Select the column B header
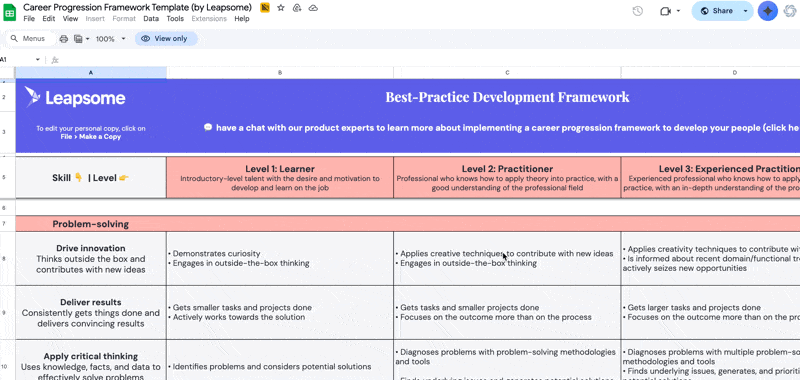The height and width of the screenshot is (380, 800). [x=280, y=73]
